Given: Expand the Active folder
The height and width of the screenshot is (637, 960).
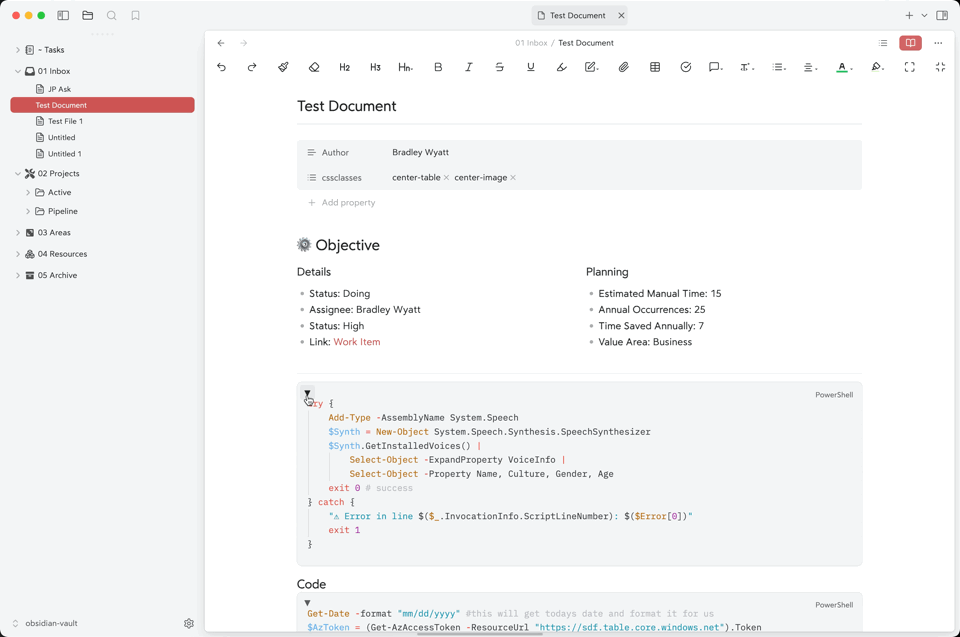Looking at the screenshot, I should click(28, 192).
